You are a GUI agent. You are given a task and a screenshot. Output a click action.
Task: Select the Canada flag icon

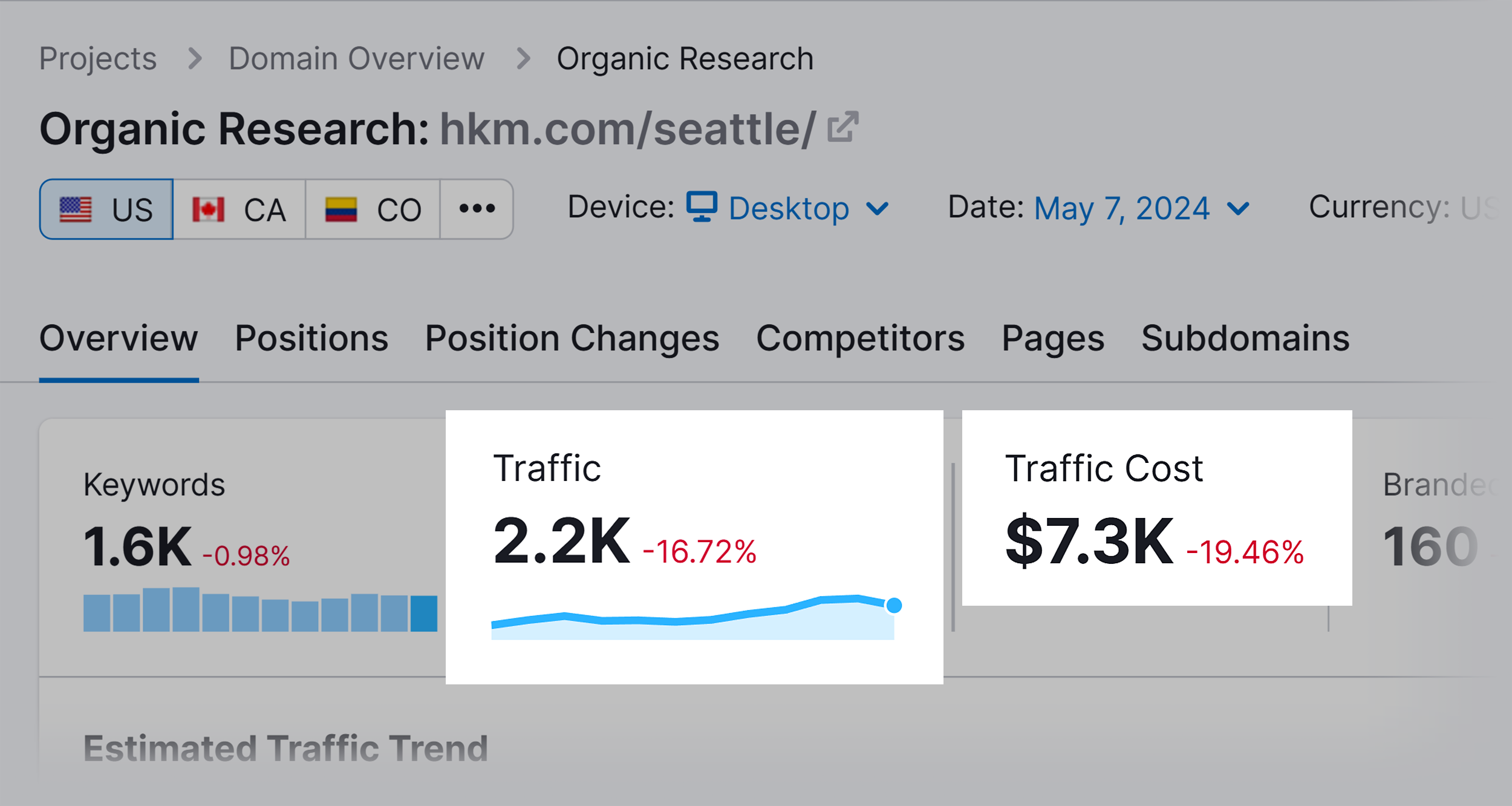click(x=208, y=209)
